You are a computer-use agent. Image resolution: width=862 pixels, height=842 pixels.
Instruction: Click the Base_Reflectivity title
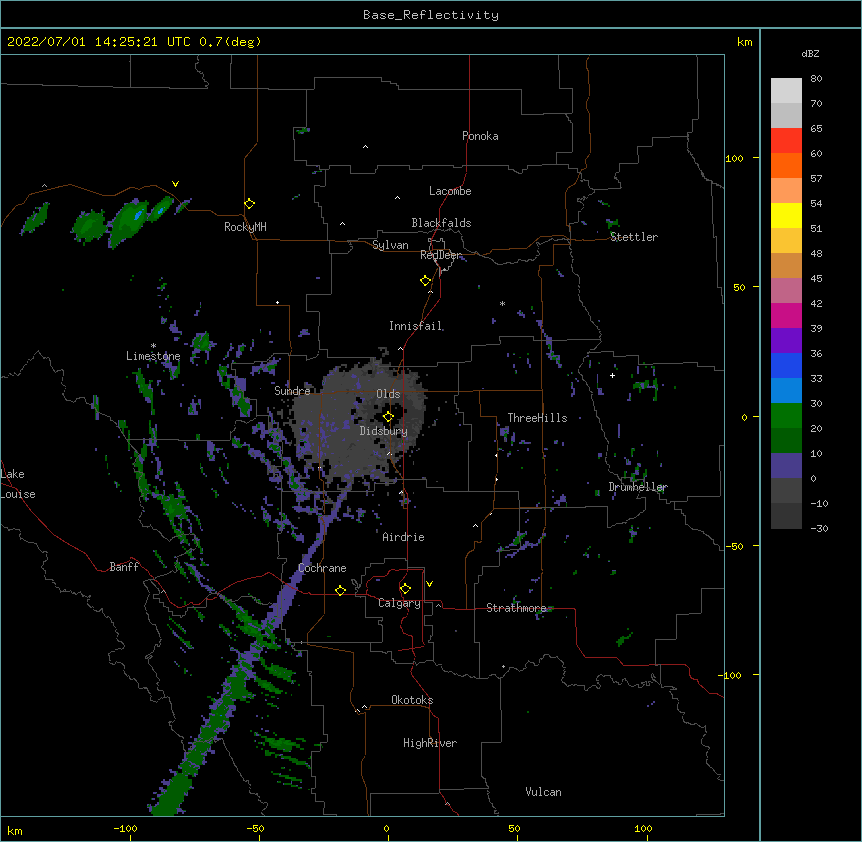[431, 15]
